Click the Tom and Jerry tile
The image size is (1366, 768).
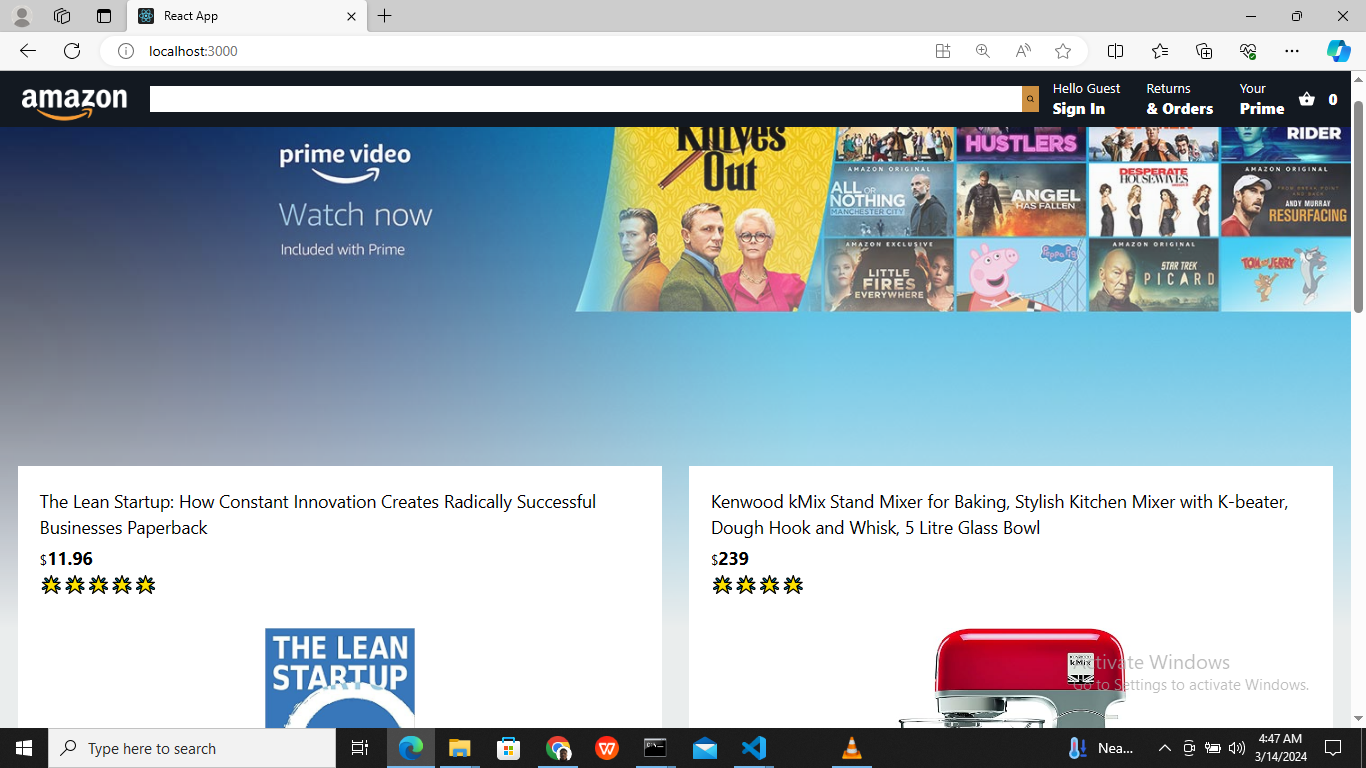pyautogui.click(x=1285, y=275)
